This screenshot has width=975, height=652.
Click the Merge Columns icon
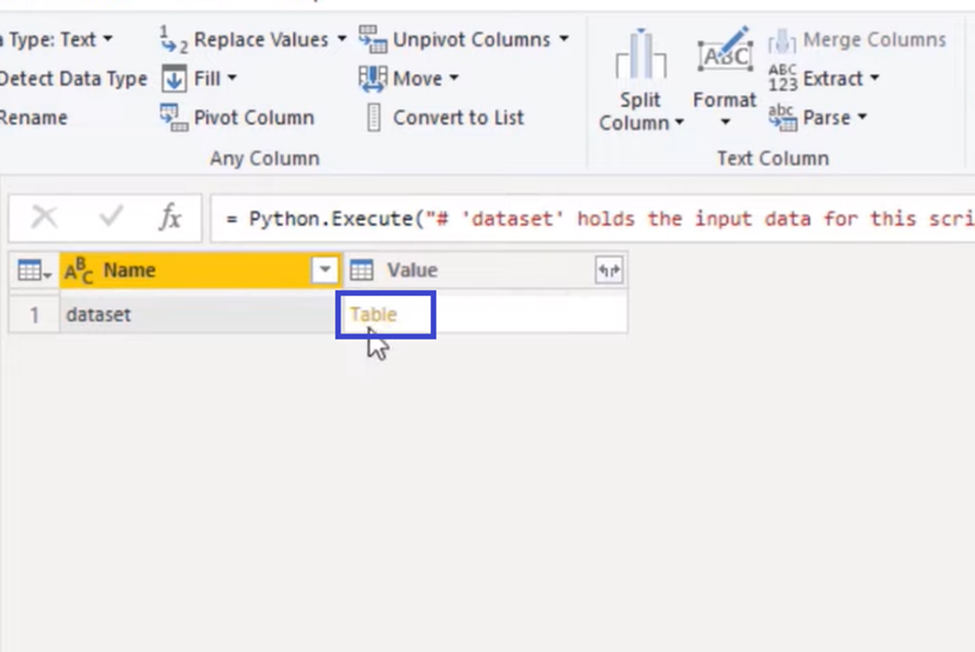point(782,40)
